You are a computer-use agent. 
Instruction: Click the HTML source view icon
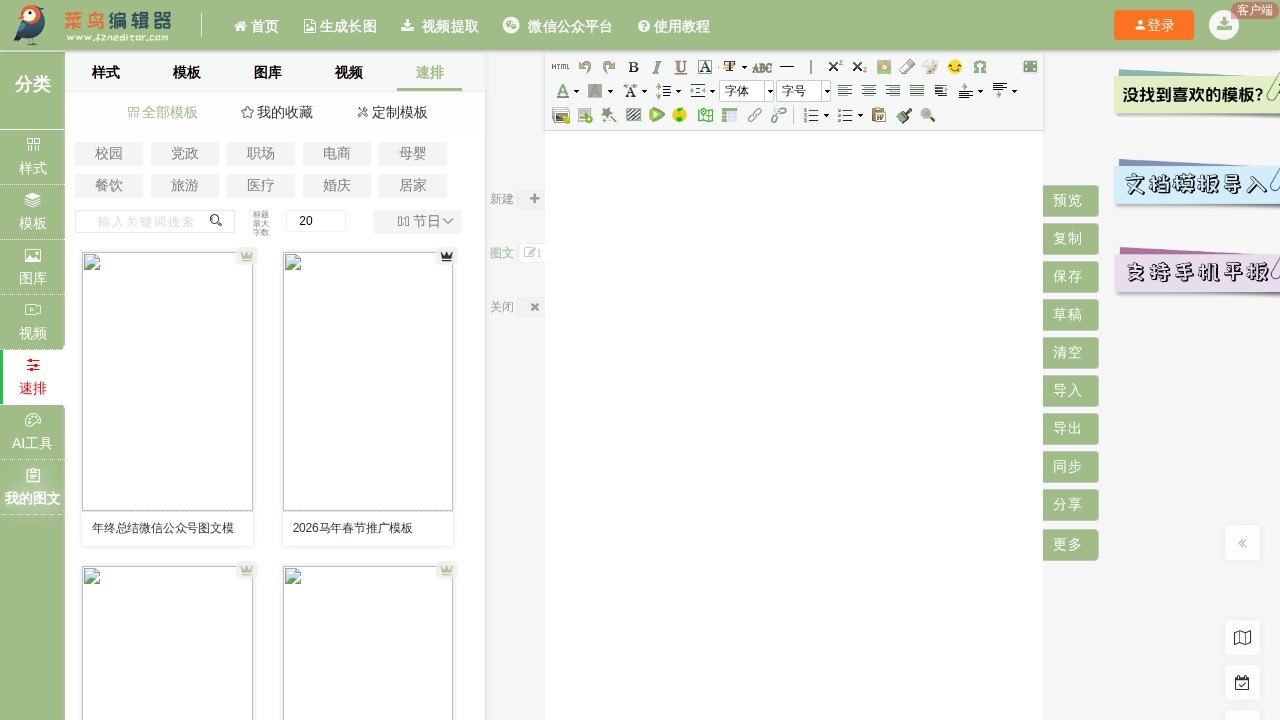(560, 67)
